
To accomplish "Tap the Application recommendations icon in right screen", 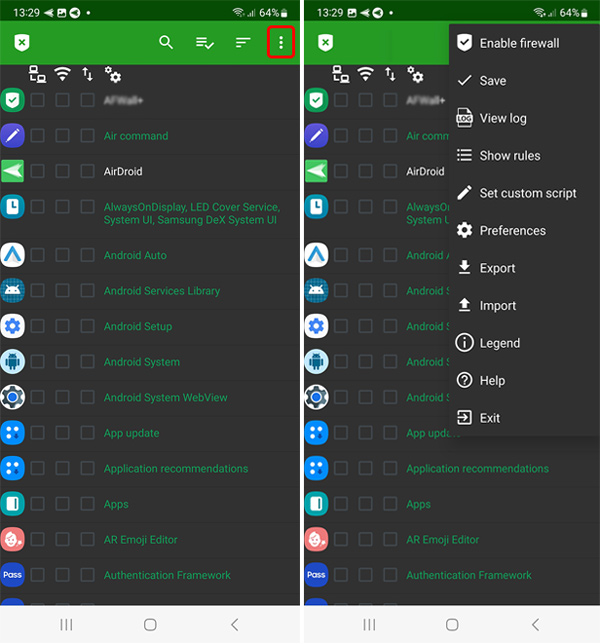I will [316, 468].
